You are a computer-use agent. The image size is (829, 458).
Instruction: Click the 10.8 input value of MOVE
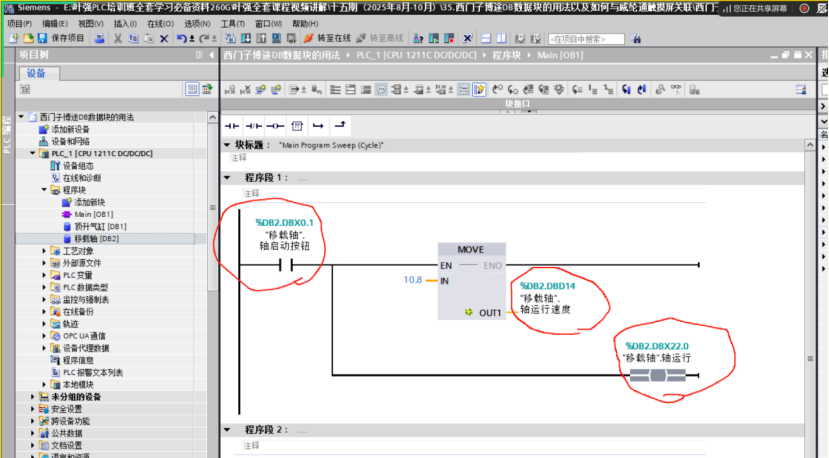(412, 280)
